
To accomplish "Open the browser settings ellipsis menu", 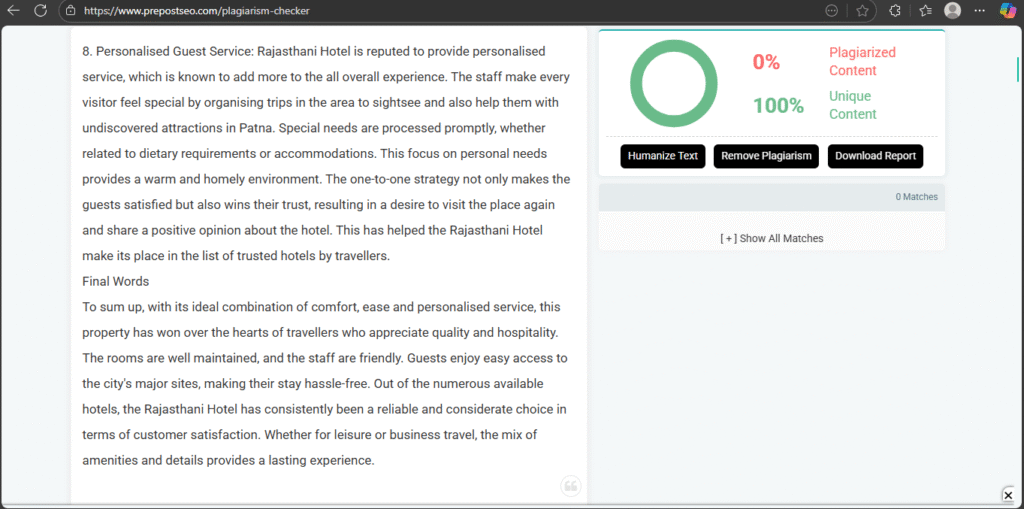I will coord(980,10).
